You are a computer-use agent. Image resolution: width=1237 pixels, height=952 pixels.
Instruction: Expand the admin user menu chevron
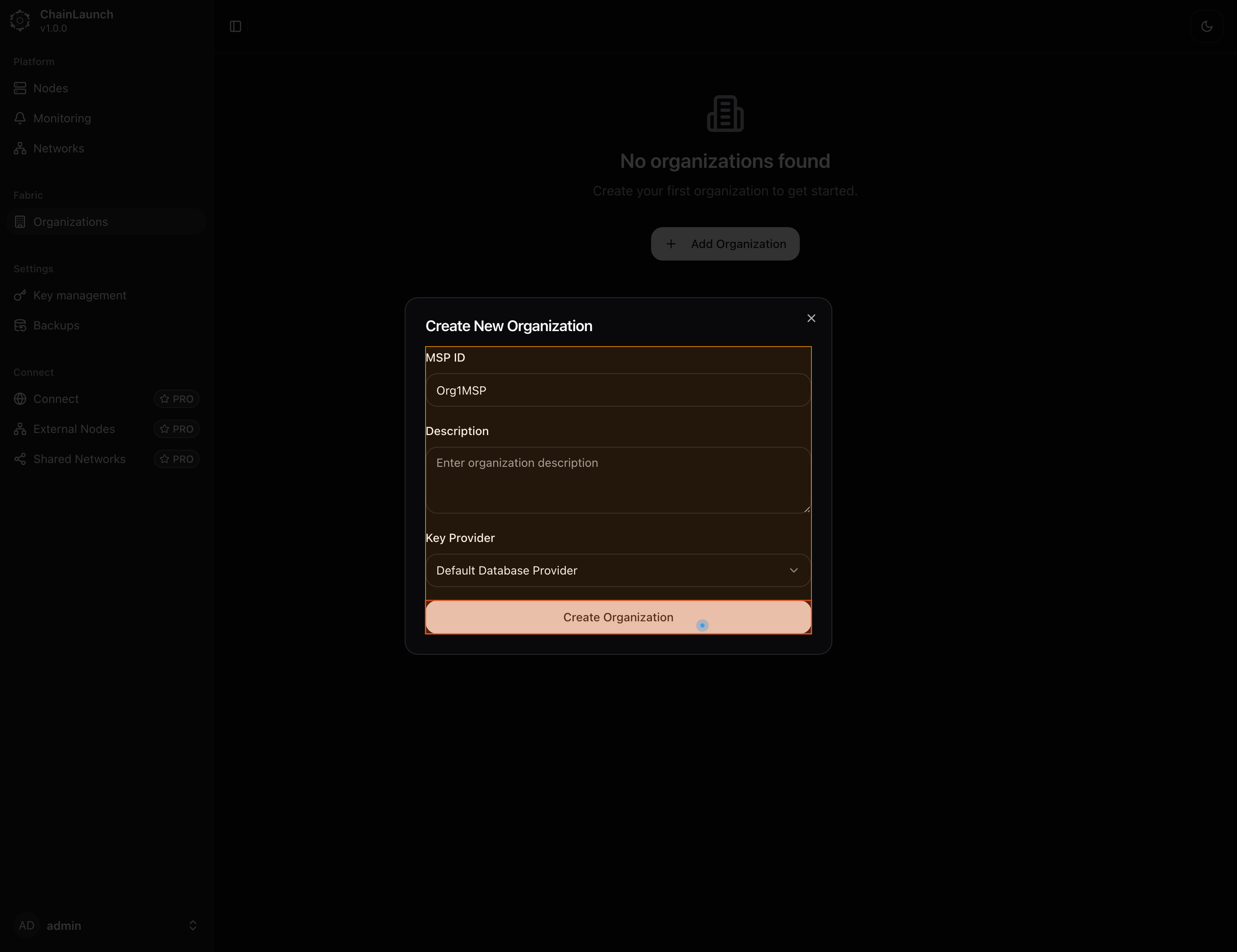point(193,925)
